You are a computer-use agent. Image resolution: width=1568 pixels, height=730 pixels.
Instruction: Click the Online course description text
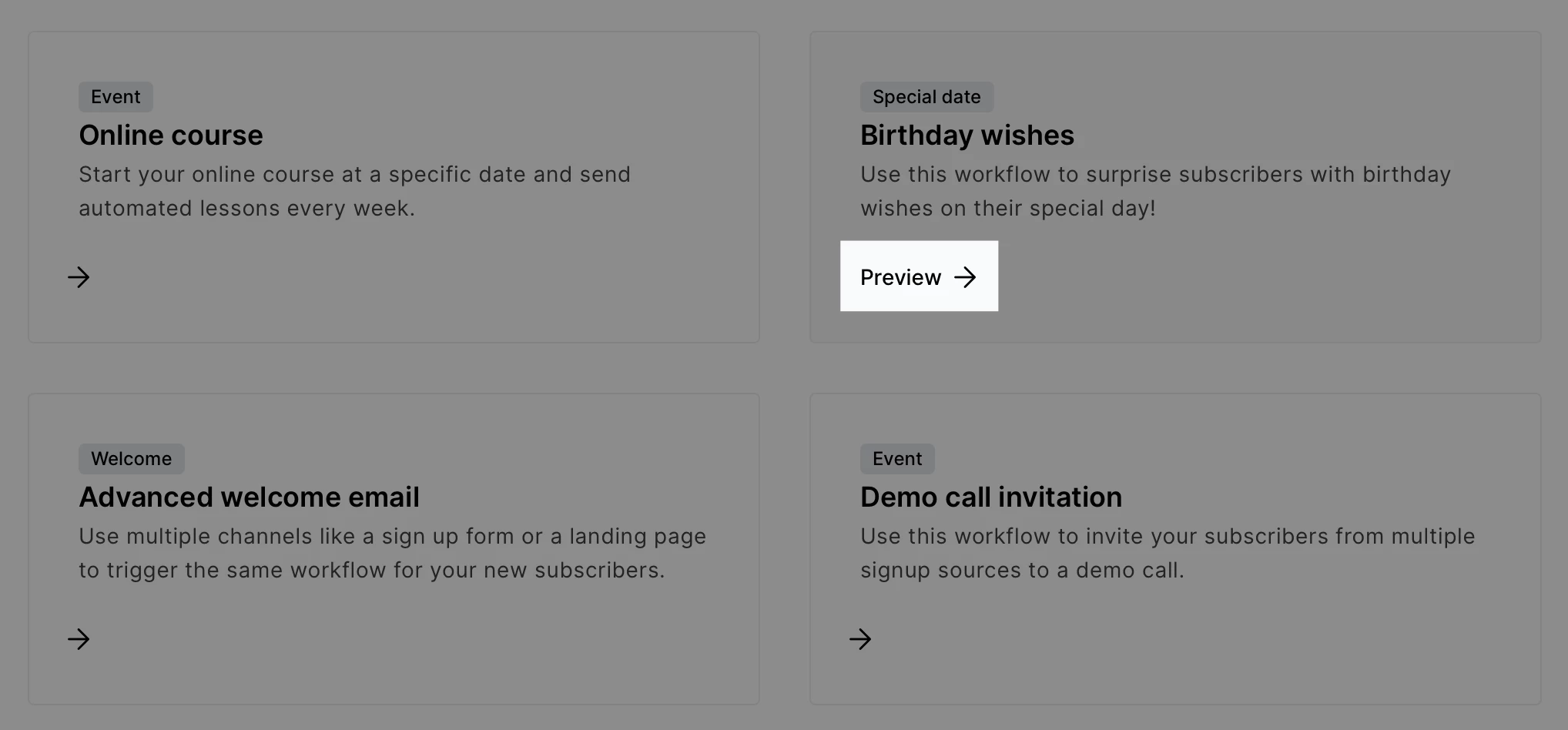point(354,191)
